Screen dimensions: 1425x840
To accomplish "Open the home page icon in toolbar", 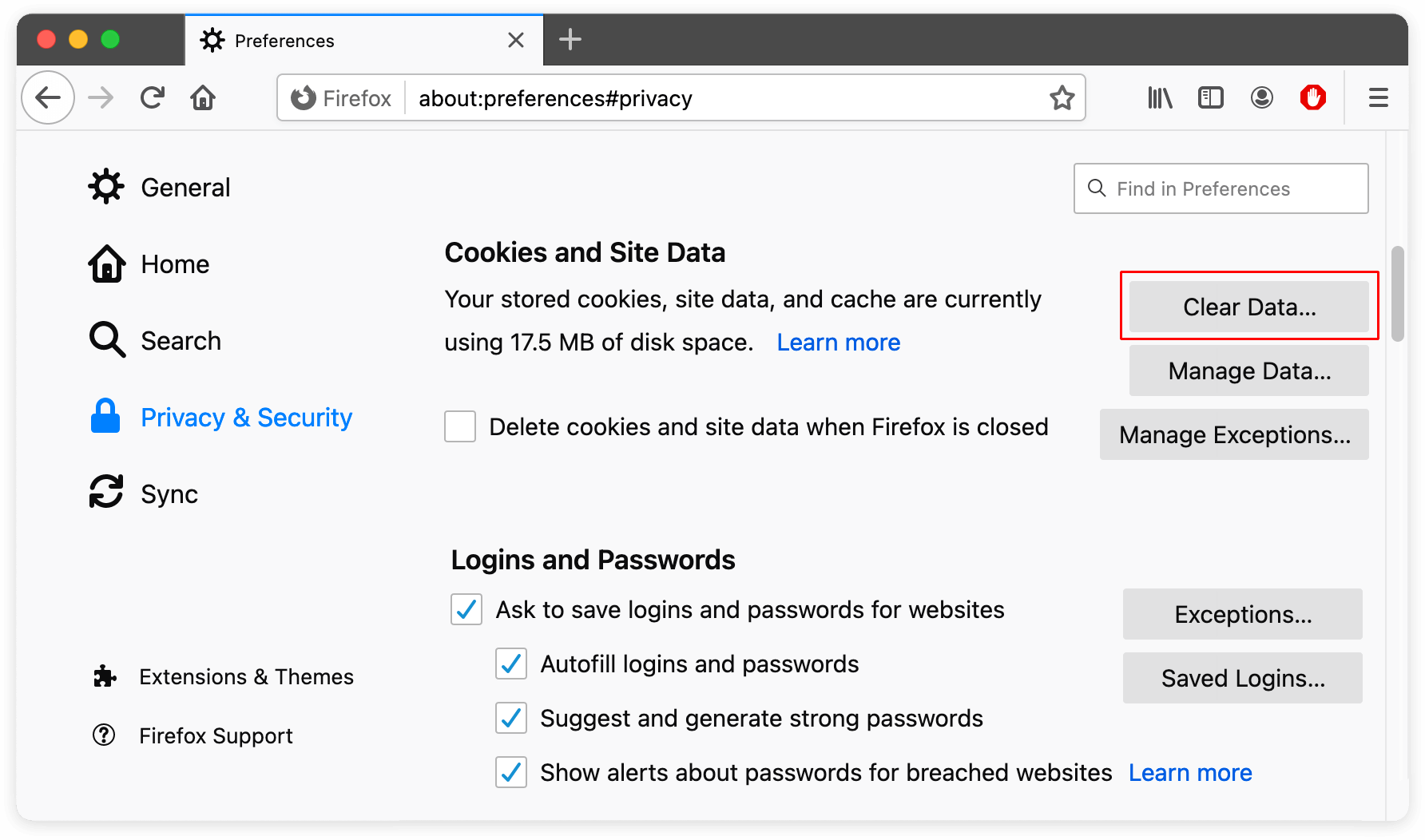I will click(x=203, y=98).
